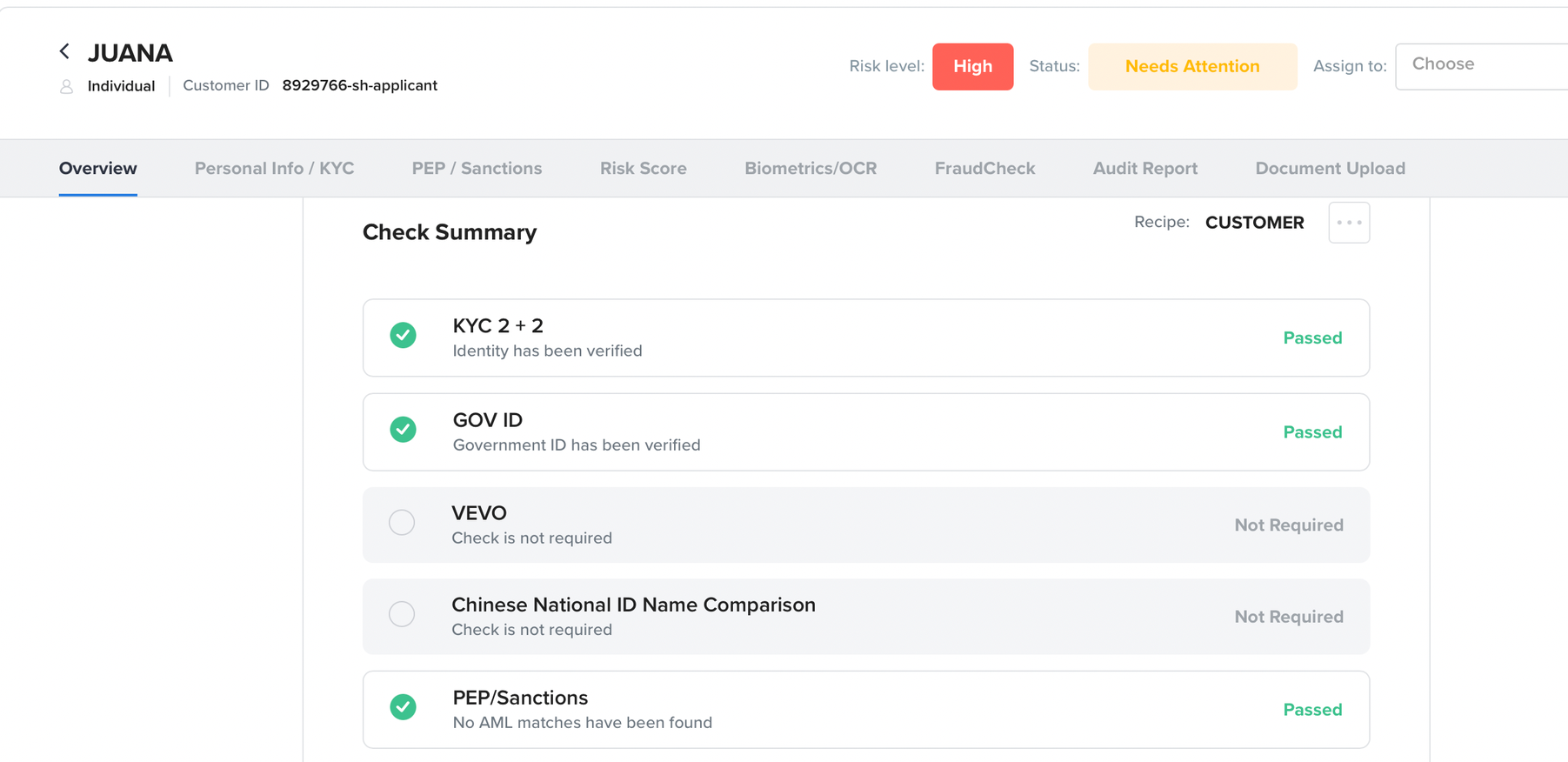Viewport: 1568px width, 762px height.
Task: Click the green check icon for KYC 2 + 2
Action: [403, 335]
